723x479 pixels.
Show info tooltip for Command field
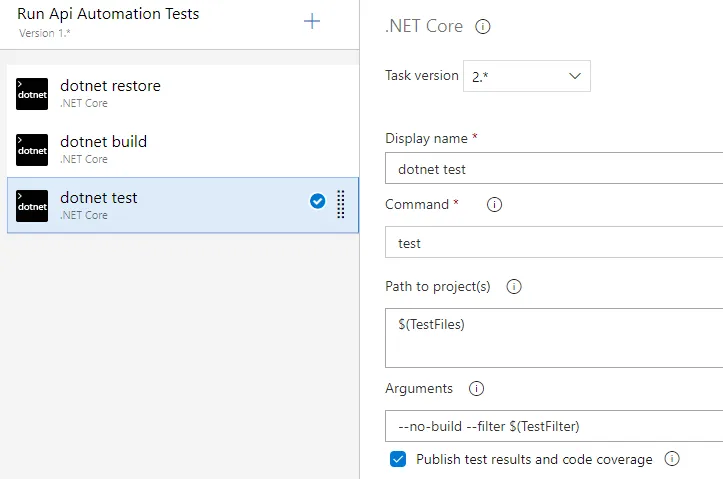click(x=494, y=205)
